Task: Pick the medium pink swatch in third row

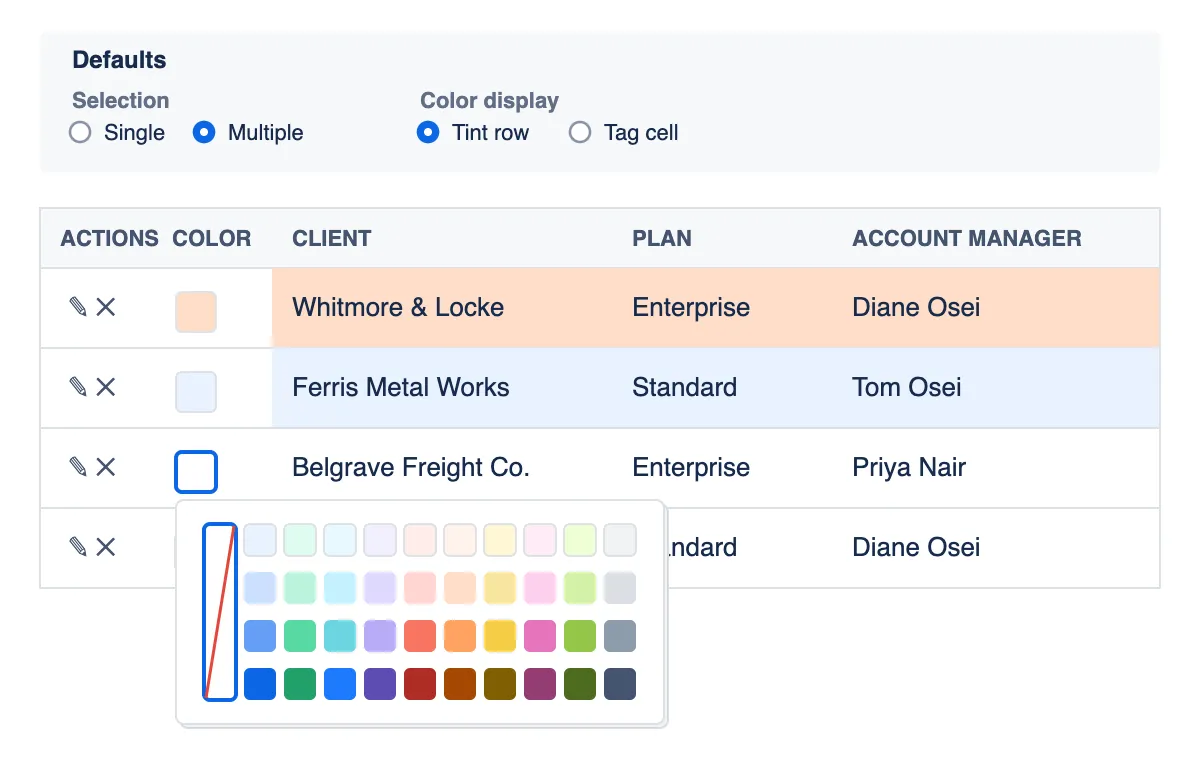Action: click(540, 636)
